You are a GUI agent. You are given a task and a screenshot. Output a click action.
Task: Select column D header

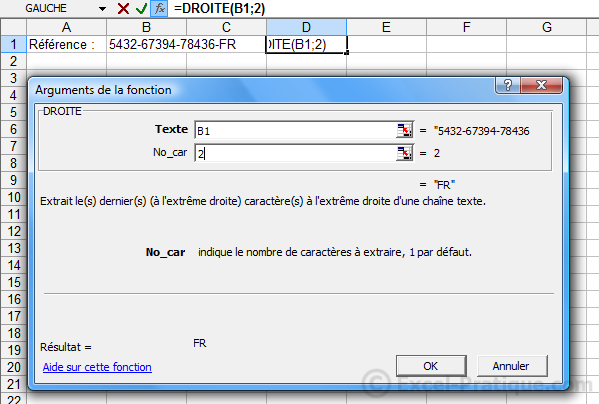(x=306, y=27)
